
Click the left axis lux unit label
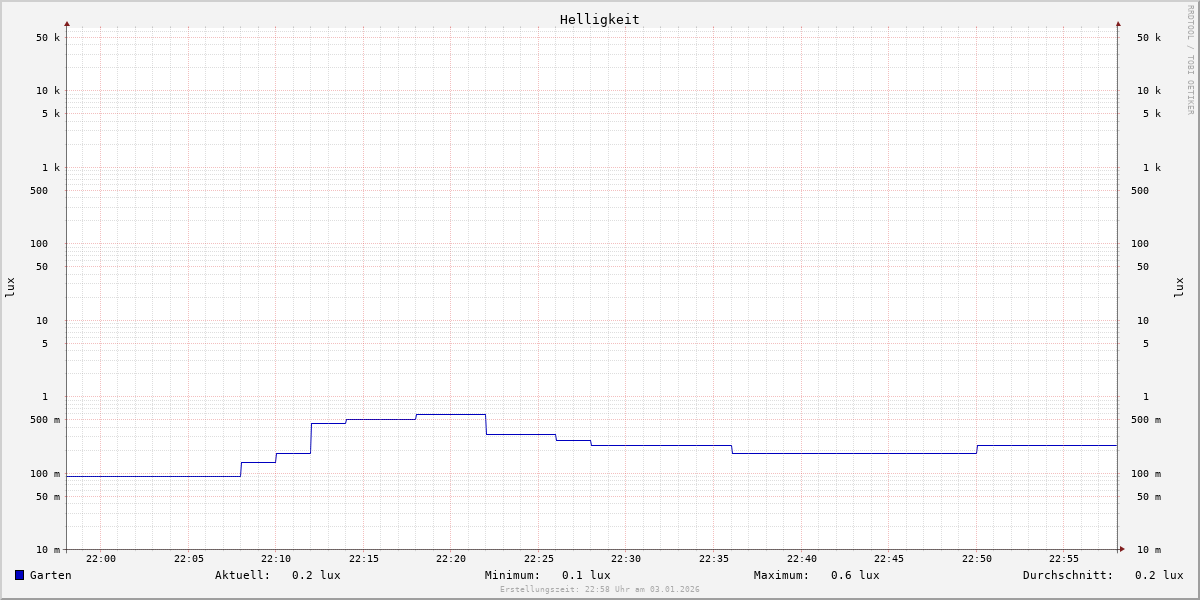10,287
